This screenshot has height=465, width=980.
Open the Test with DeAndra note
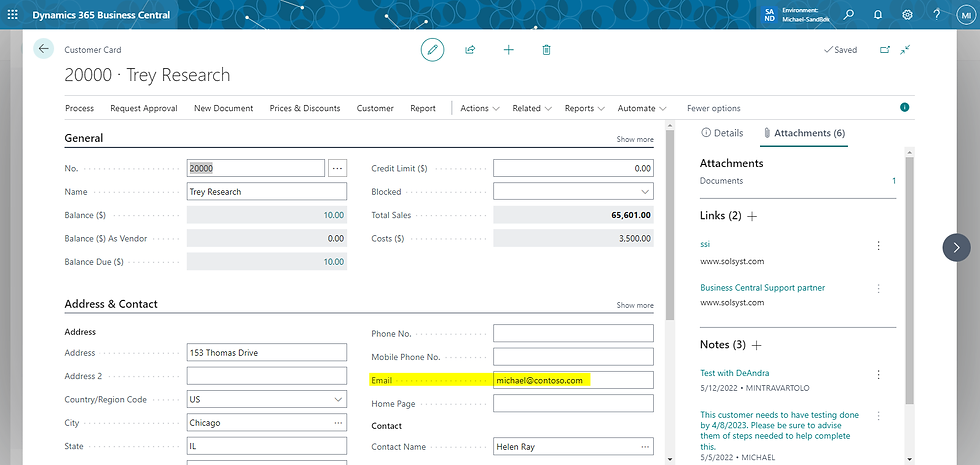(735, 373)
